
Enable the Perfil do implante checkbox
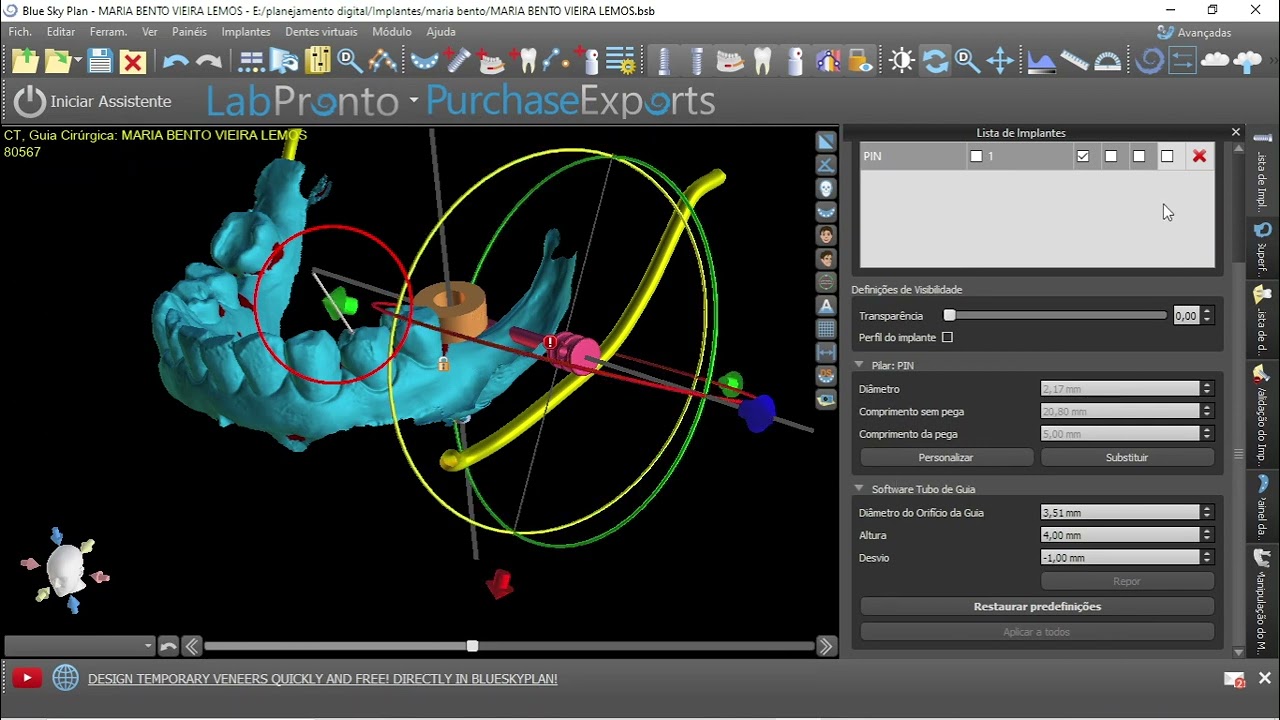(947, 338)
